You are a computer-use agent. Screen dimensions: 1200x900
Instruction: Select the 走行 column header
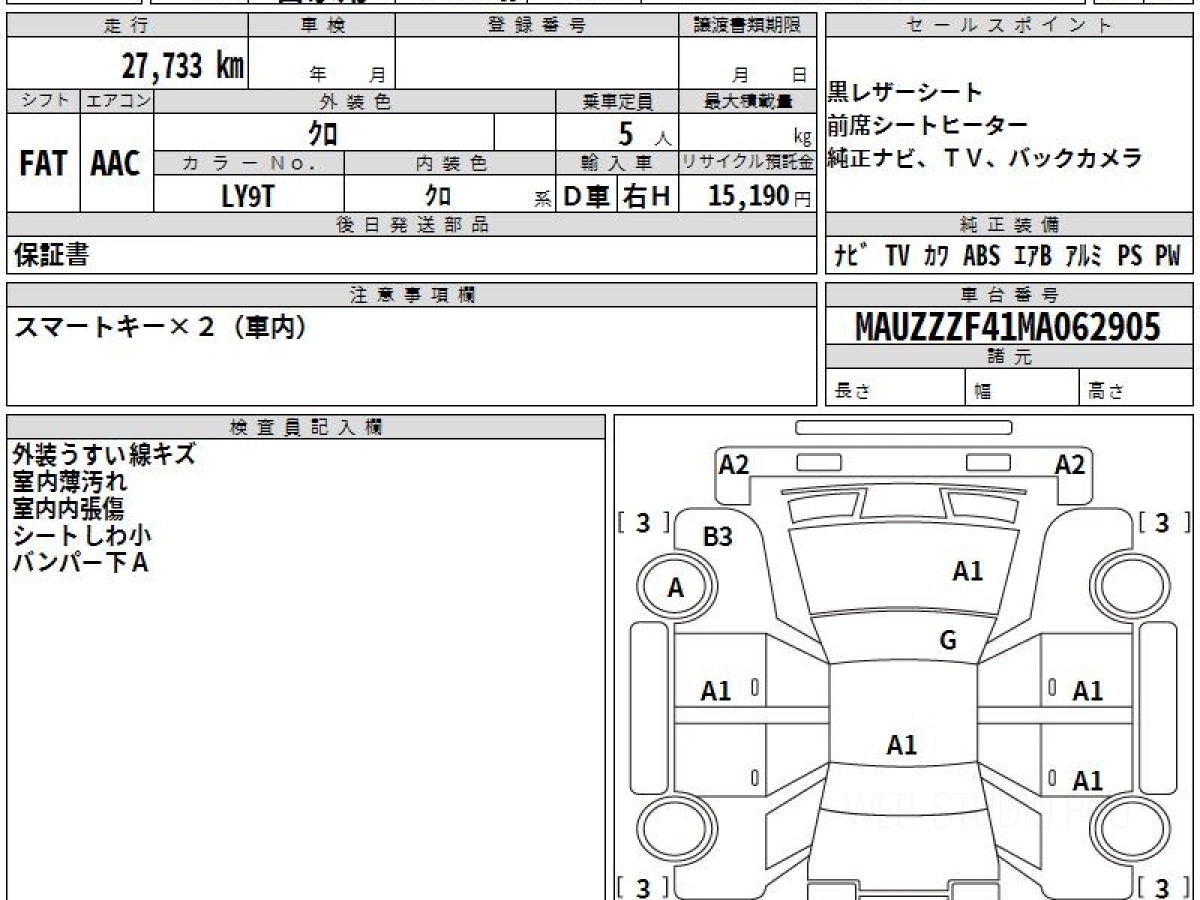(x=127, y=27)
